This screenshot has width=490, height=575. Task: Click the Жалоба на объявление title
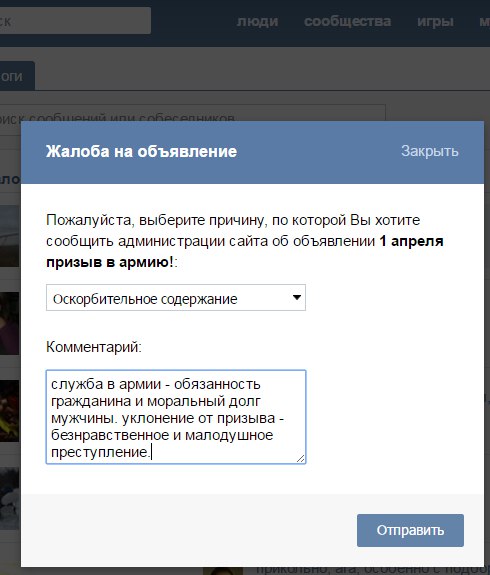pos(141,151)
